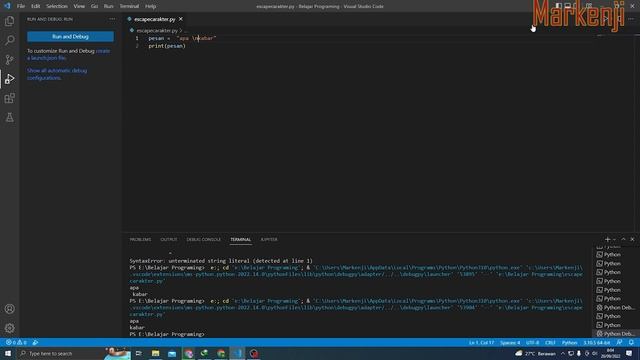Open the Explorer view in activity bar
640x360 pixels.
[9, 21]
